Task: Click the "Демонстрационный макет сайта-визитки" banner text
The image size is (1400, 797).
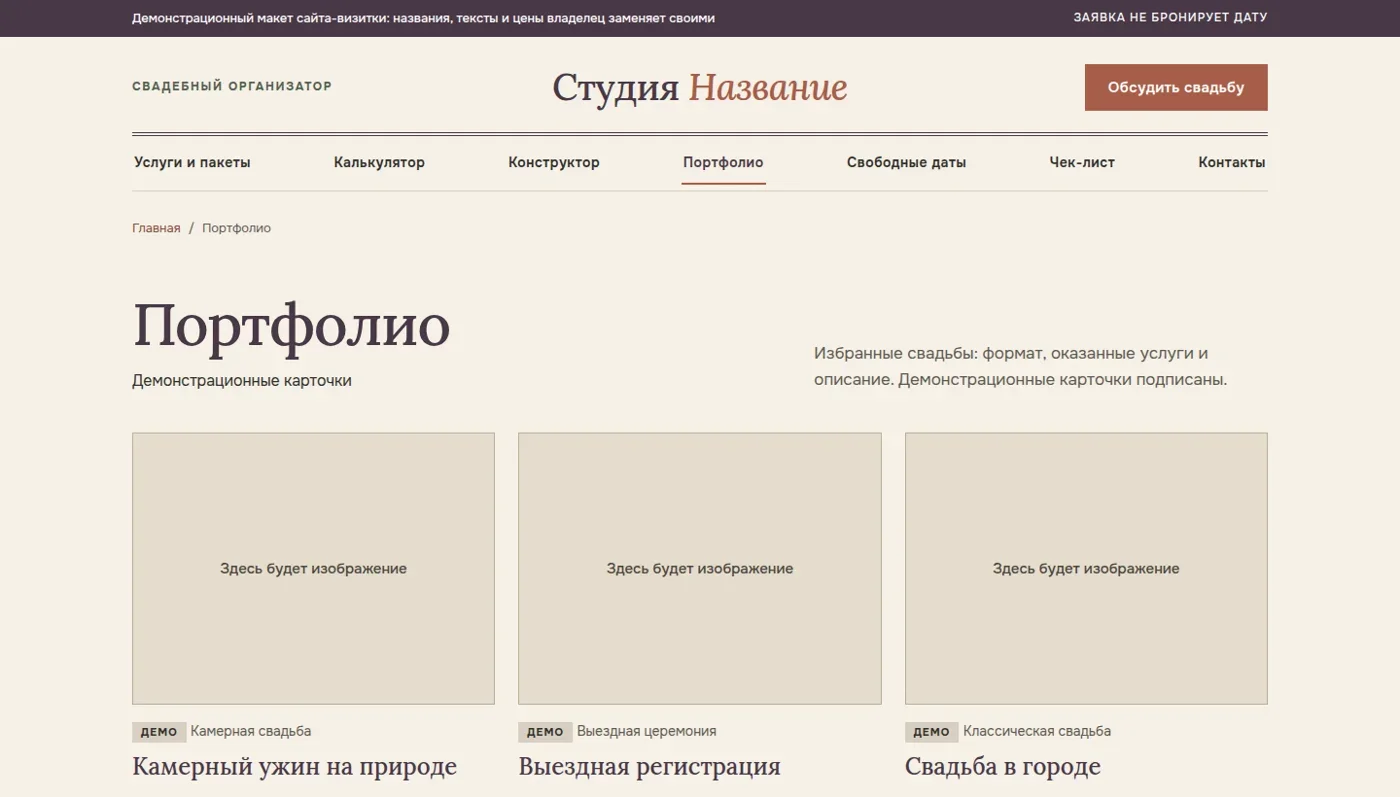Action: [x=423, y=18]
